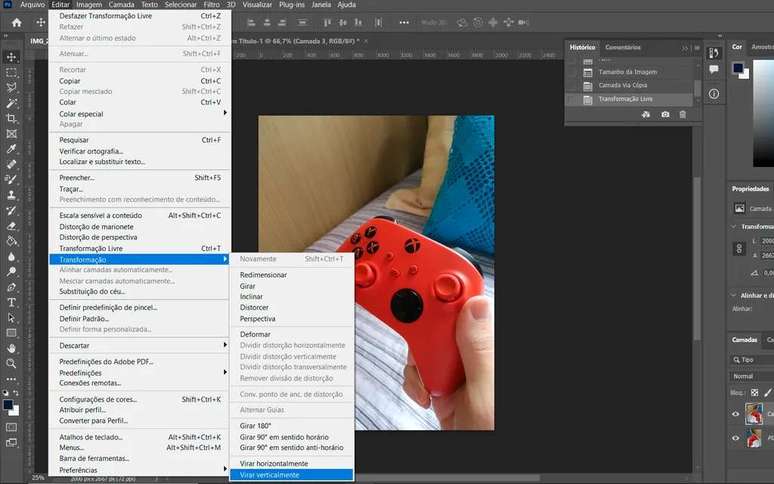This screenshot has height=484, width=774.
Task: Open the layer filter Tipo dropdown
Action: coord(751,360)
